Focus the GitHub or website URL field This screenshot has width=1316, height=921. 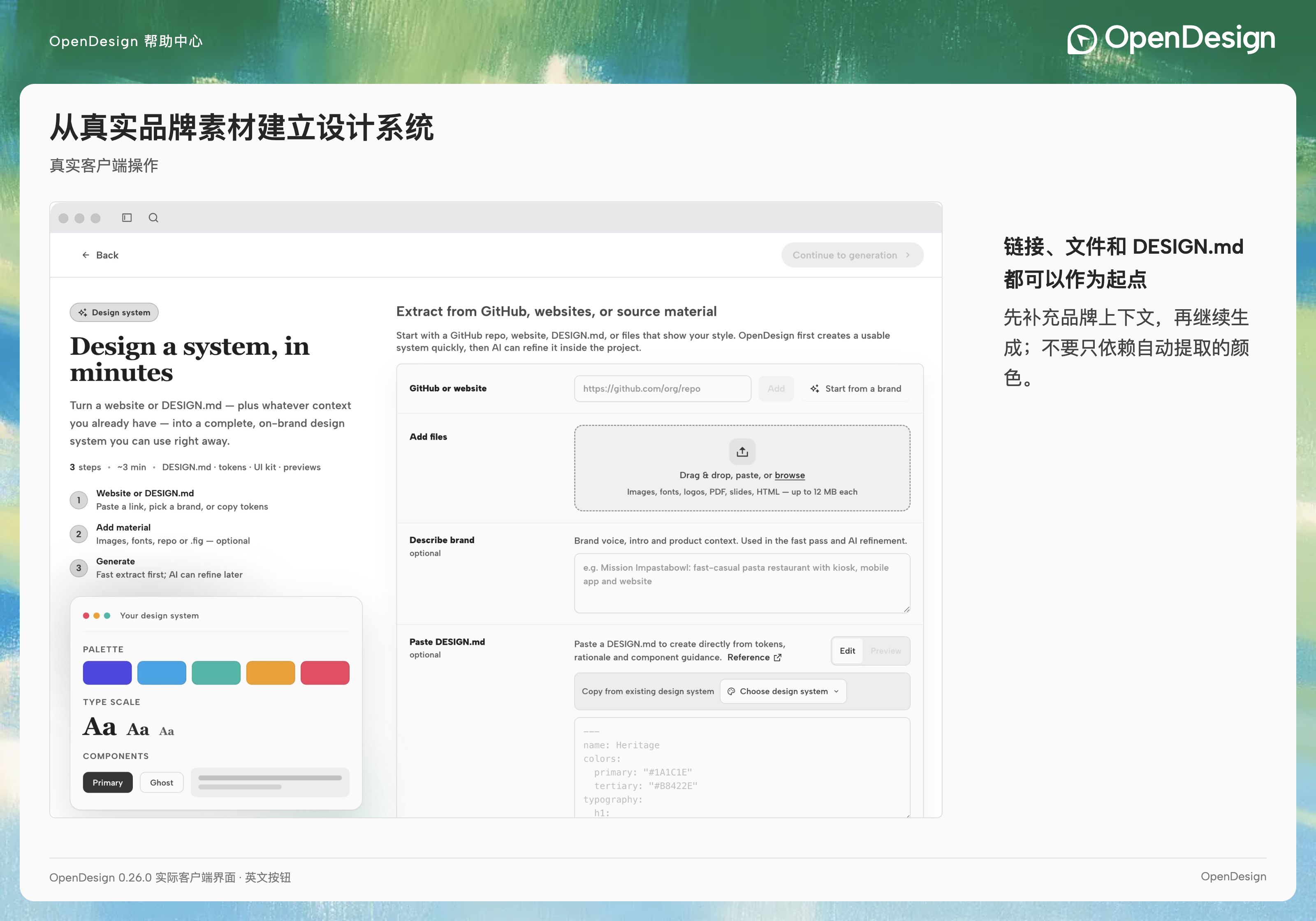pos(662,389)
